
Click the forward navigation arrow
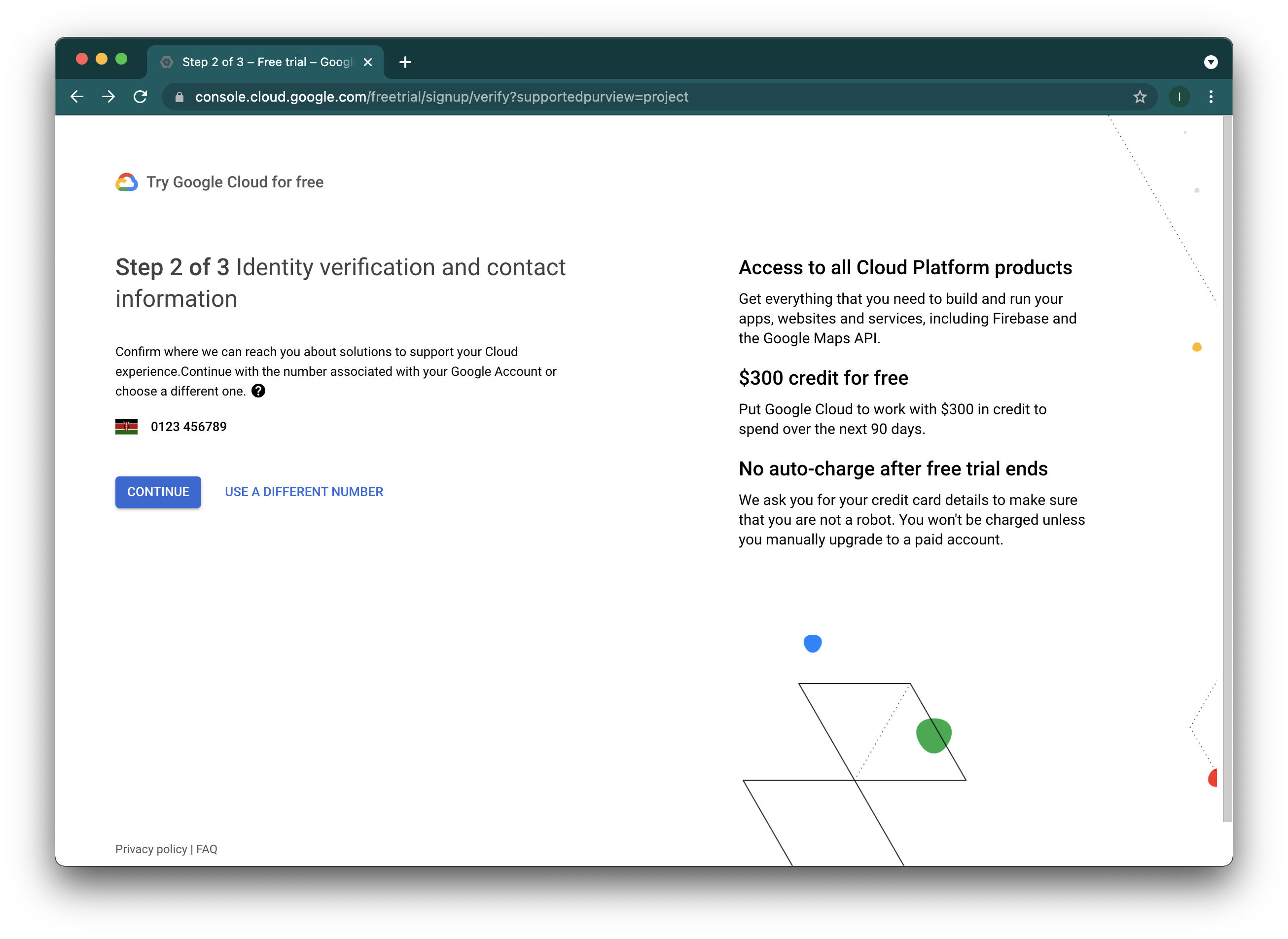coord(108,97)
